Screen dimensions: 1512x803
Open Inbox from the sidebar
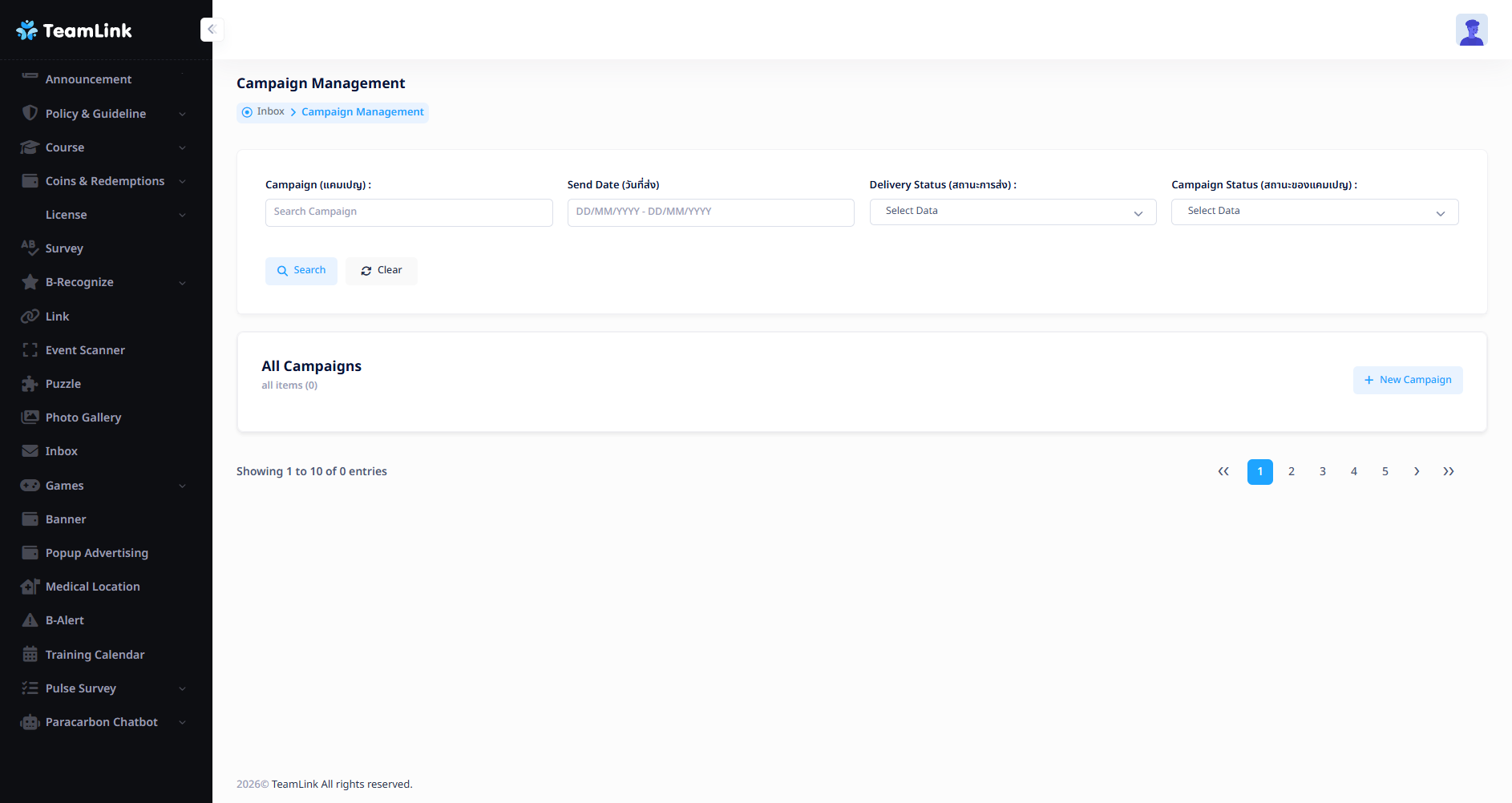(x=62, y=451)
